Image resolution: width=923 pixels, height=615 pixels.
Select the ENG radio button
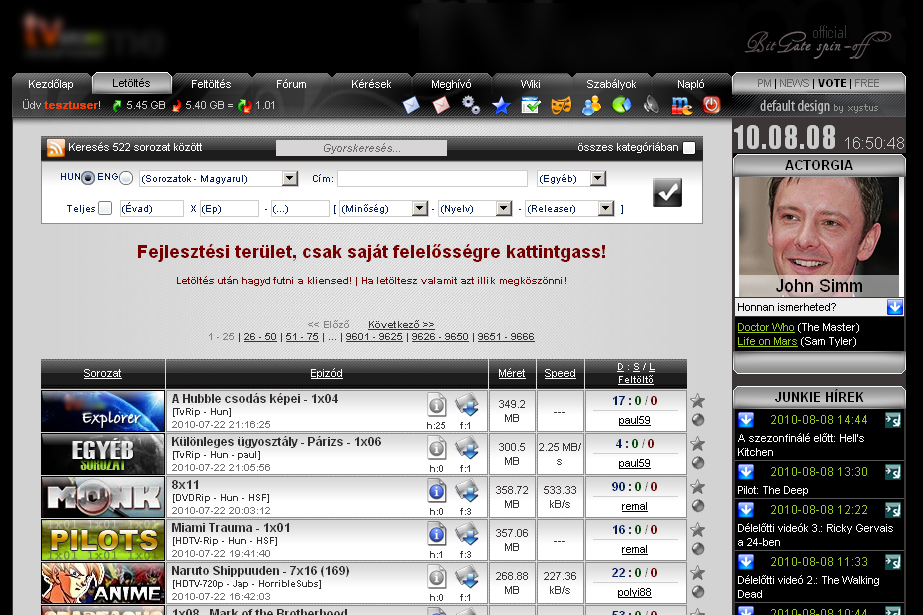point(126,178)
